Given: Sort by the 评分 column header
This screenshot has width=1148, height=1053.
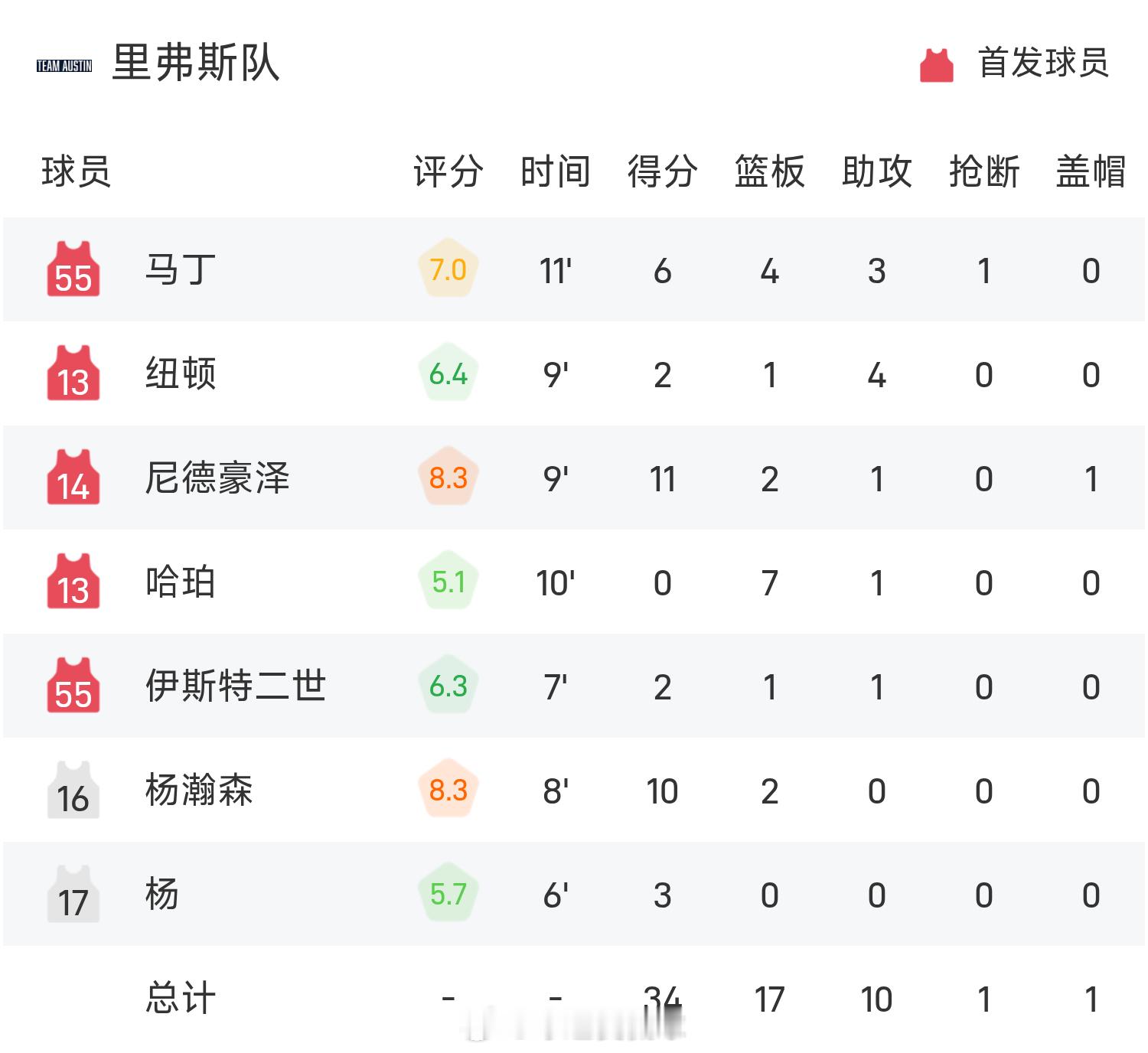Looking at the screenshot, I should 448,171.
